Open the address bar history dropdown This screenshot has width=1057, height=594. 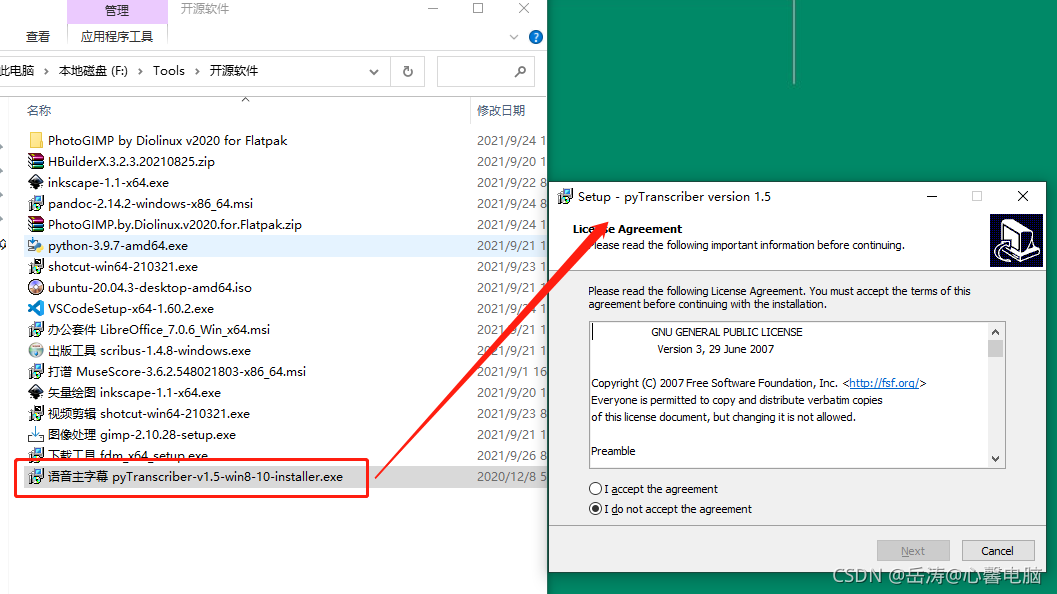(374, 71)
